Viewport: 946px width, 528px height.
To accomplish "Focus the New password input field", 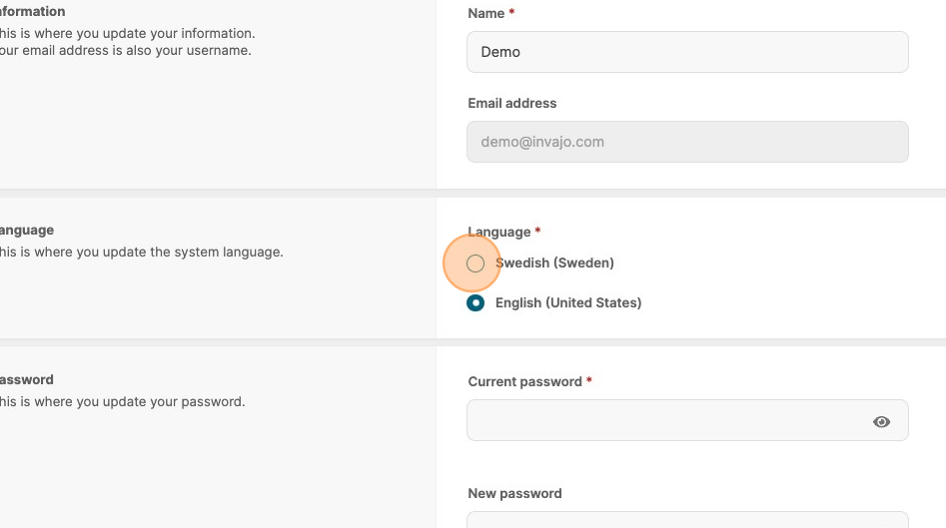I will tap(687, 520).
